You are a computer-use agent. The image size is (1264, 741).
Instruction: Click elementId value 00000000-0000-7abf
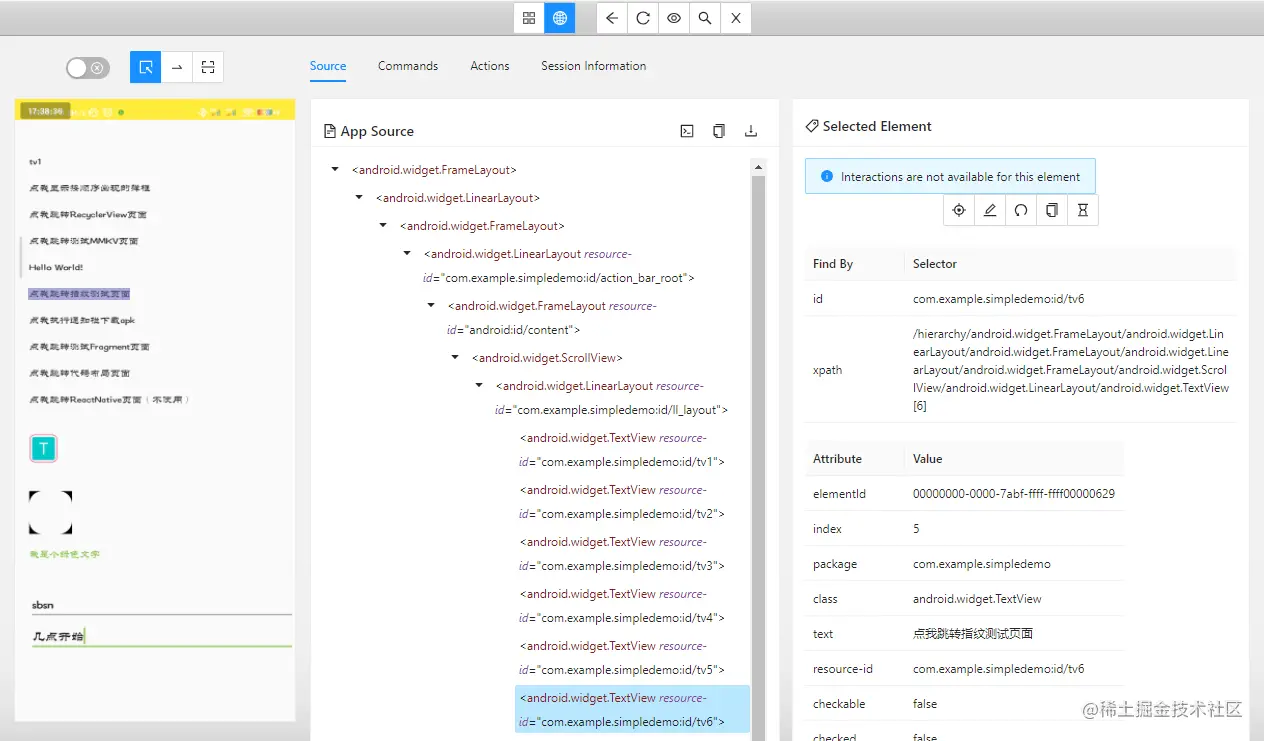1014,494
